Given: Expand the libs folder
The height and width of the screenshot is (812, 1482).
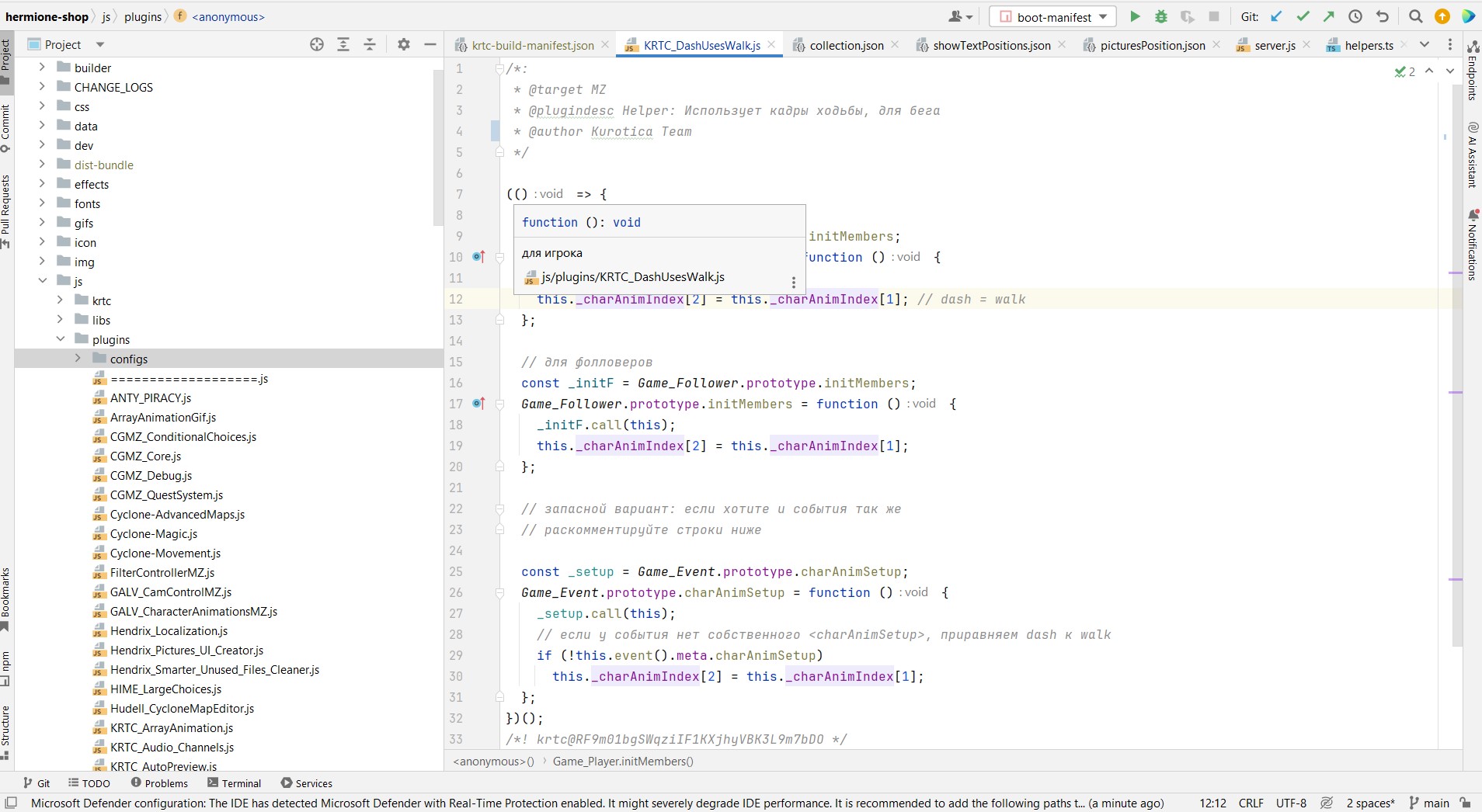Looking at the screenshot, I should [x=60, y=320].
